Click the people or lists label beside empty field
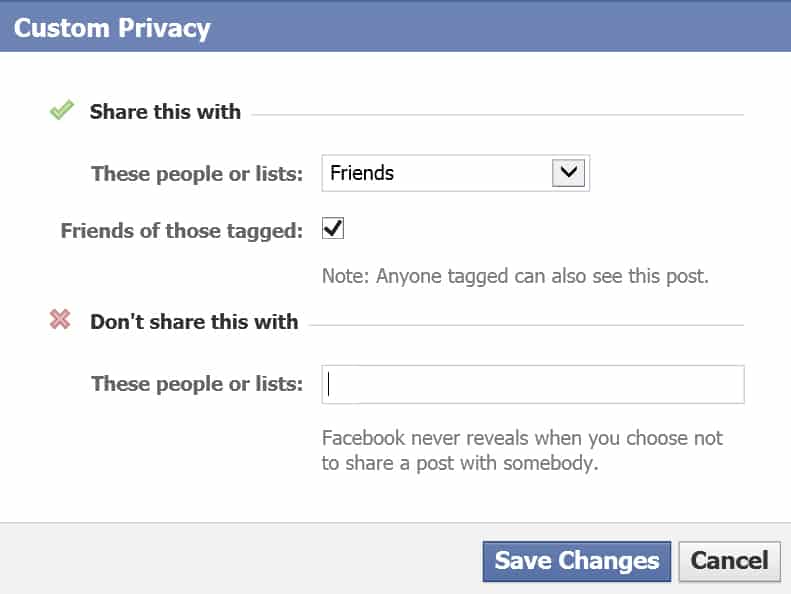791x594 pixels. (196, 384)
